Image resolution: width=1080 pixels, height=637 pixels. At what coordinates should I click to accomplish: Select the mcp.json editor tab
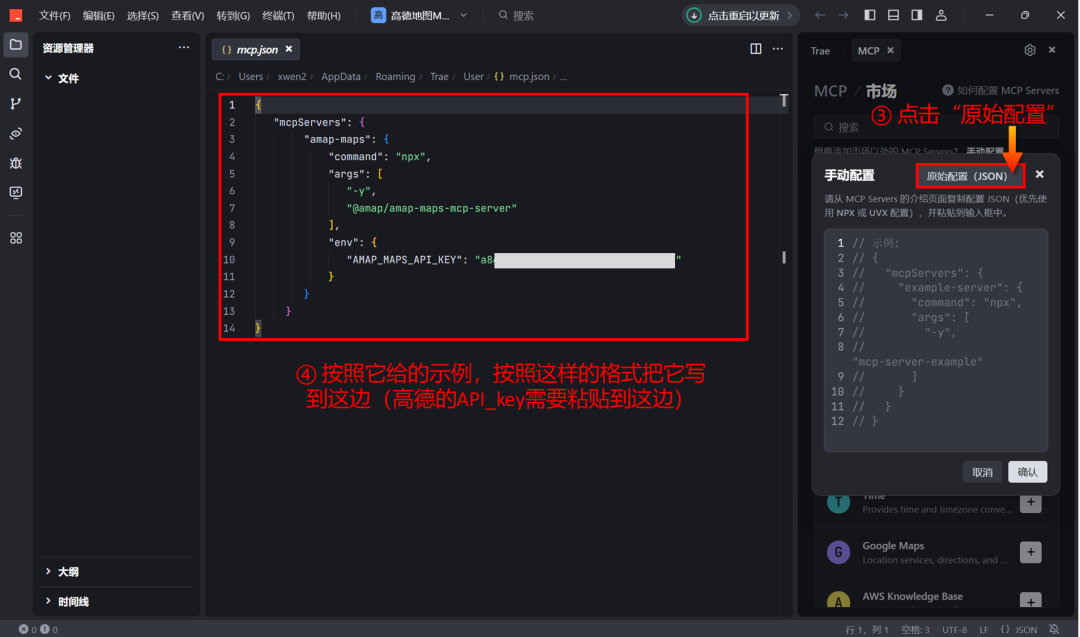tap(257, 50)
